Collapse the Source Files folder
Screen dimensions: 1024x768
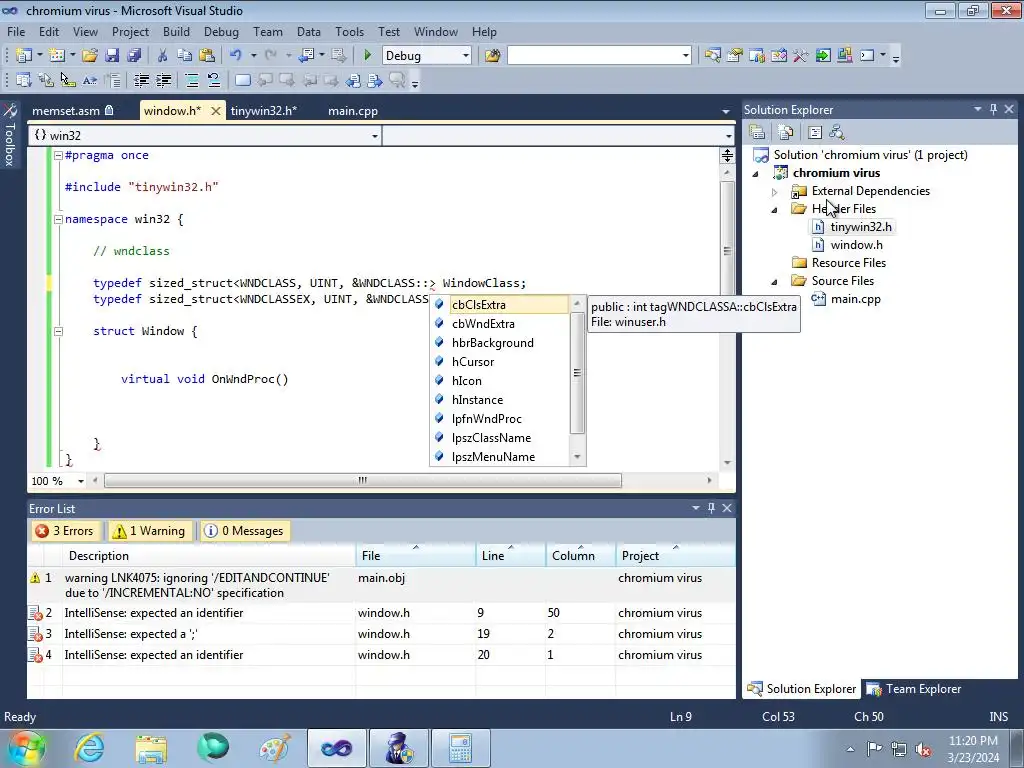775,281
